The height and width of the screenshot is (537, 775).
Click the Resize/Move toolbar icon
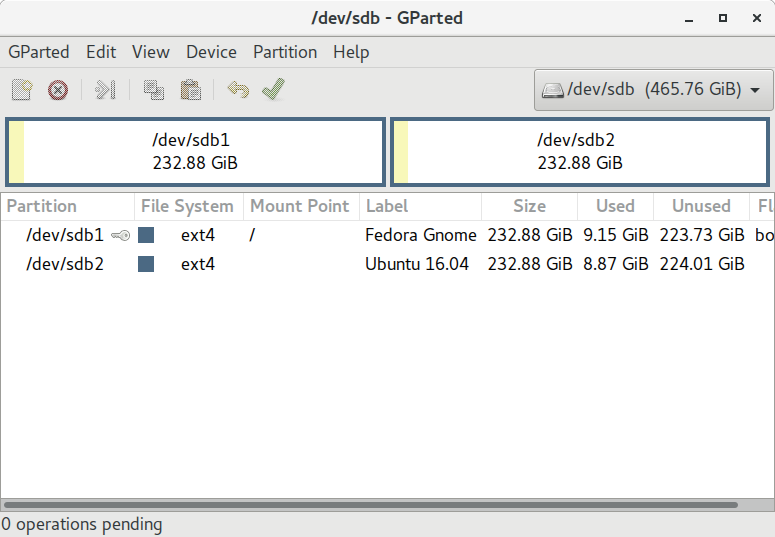pos(105,90)
